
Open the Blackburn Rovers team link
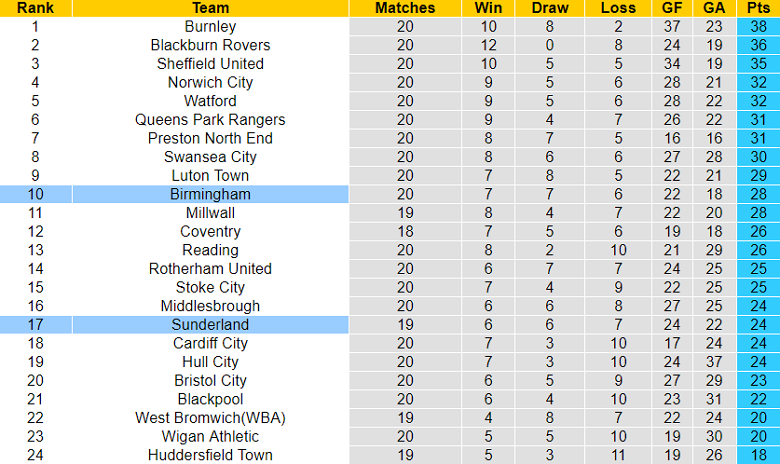[210, 45]
